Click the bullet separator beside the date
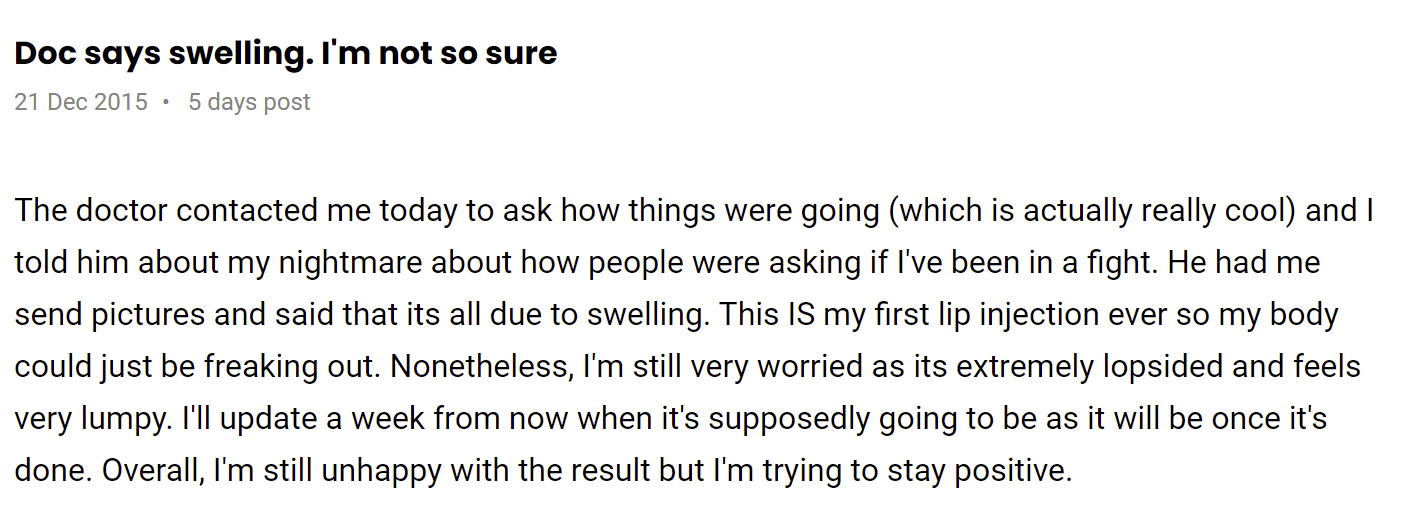The width and height of the screenshot is (1408, 530). pos(166,102)
